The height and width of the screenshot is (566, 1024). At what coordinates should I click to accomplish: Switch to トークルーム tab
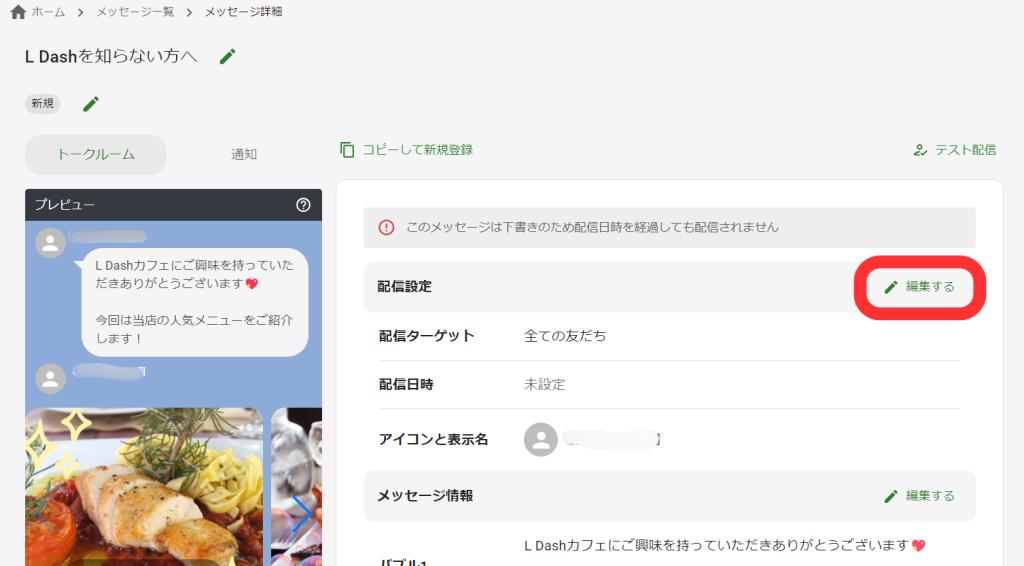click(x=95, y=155)
